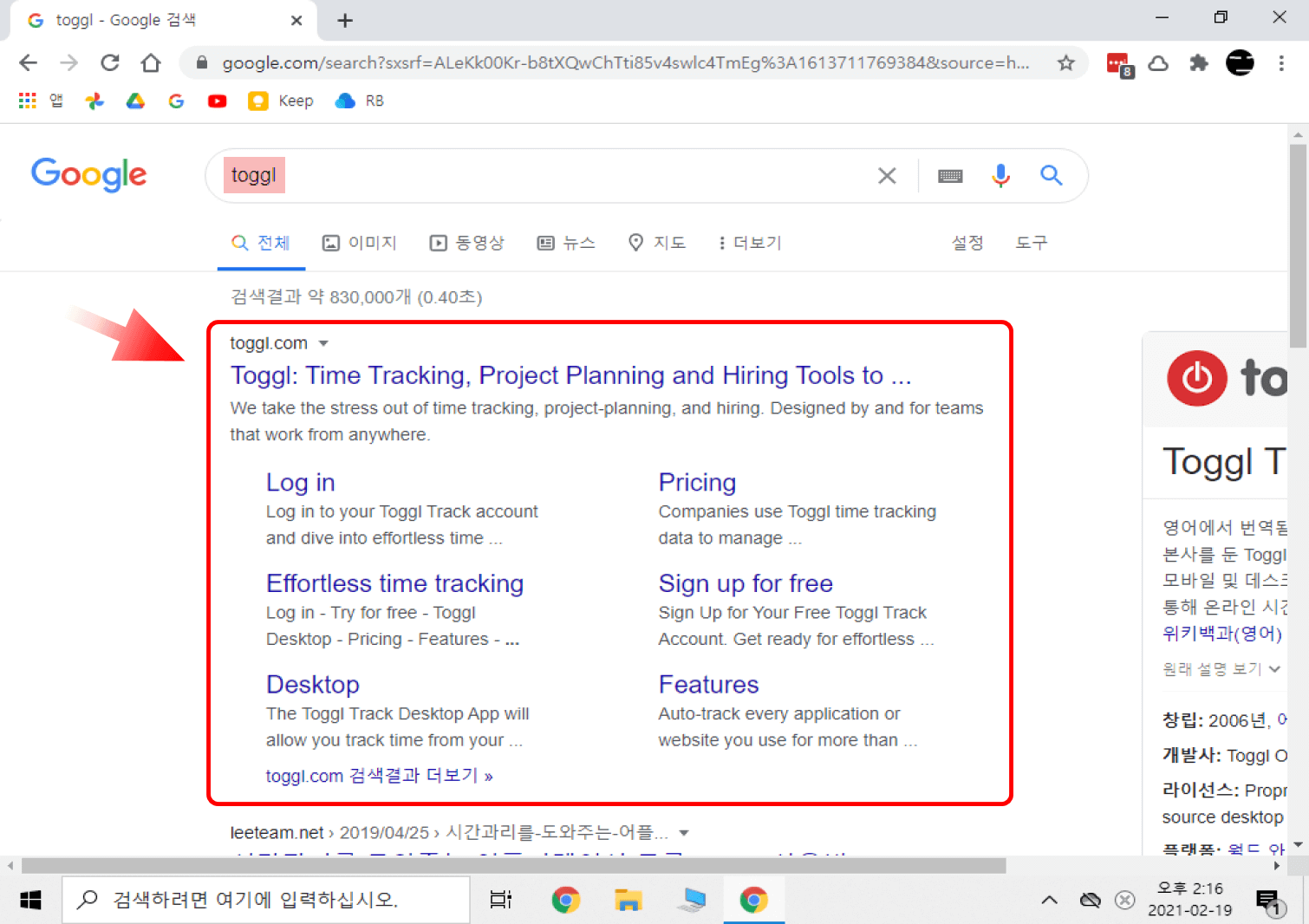Screen dimensions: 1309x924
Task: Expand 원래 설명 보기
Action: coord(1221,669)
